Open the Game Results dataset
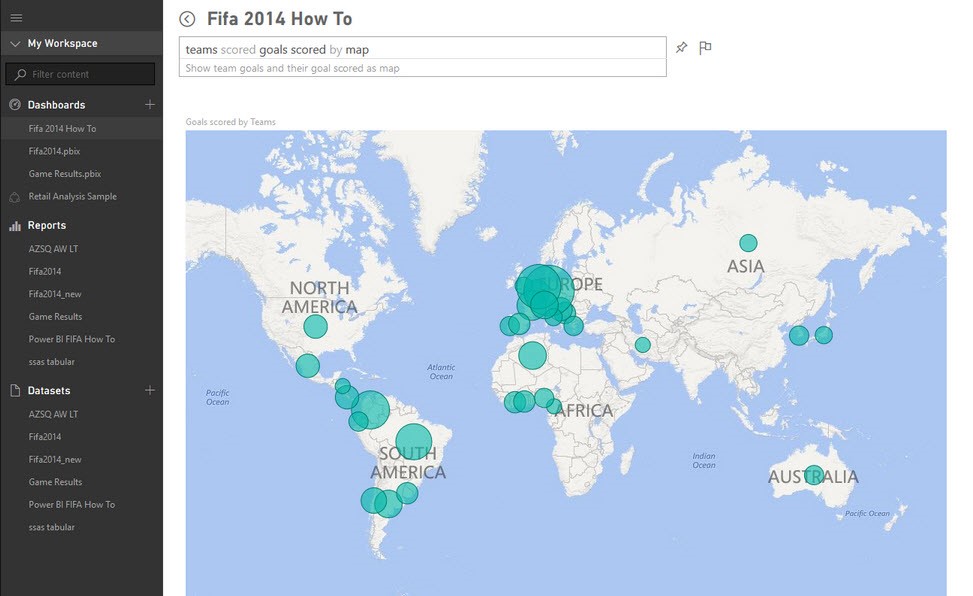Screen dimensions: 973x596 (55, 482)
